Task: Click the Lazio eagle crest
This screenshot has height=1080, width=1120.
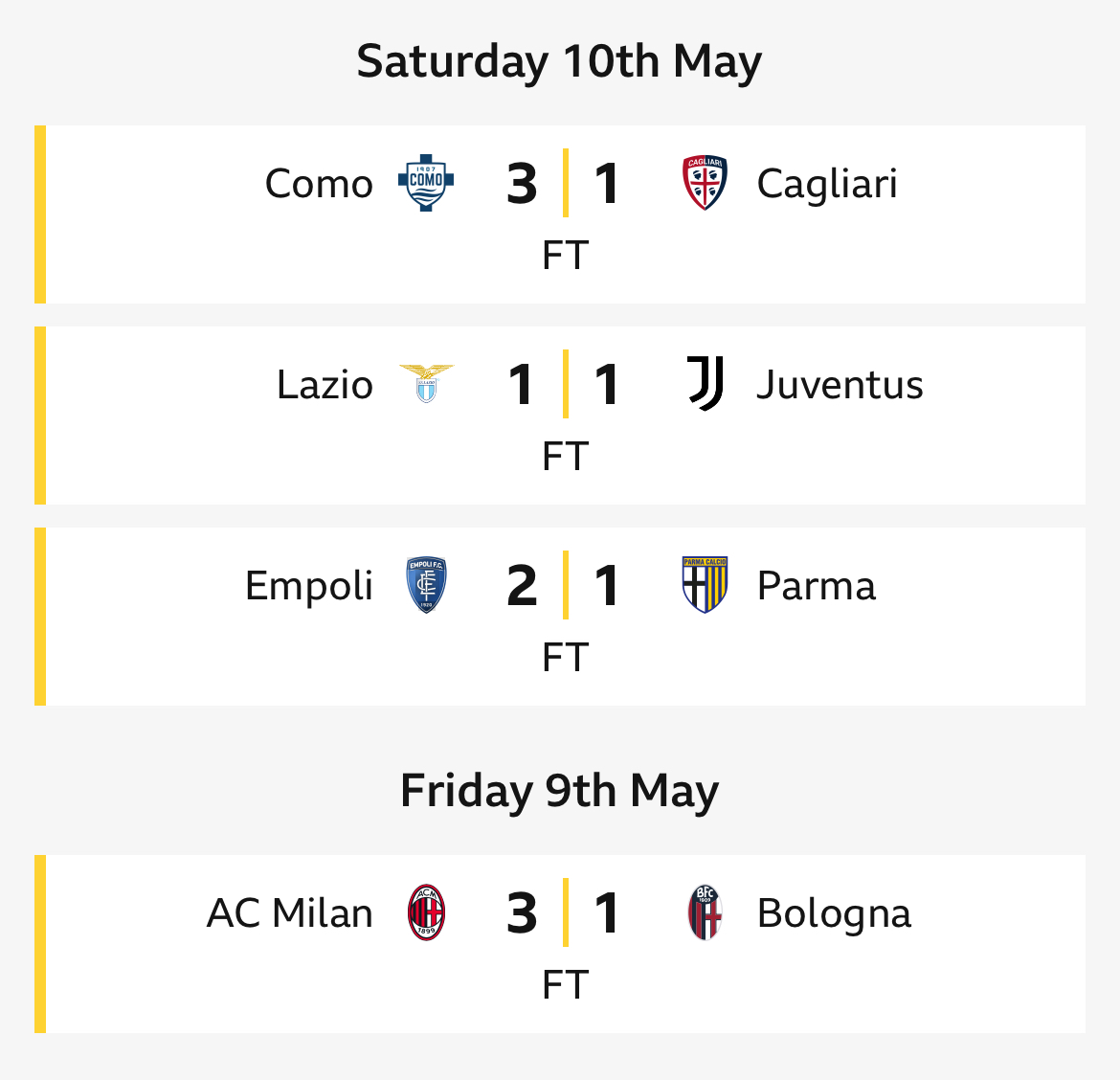Action: coord(426,383)
